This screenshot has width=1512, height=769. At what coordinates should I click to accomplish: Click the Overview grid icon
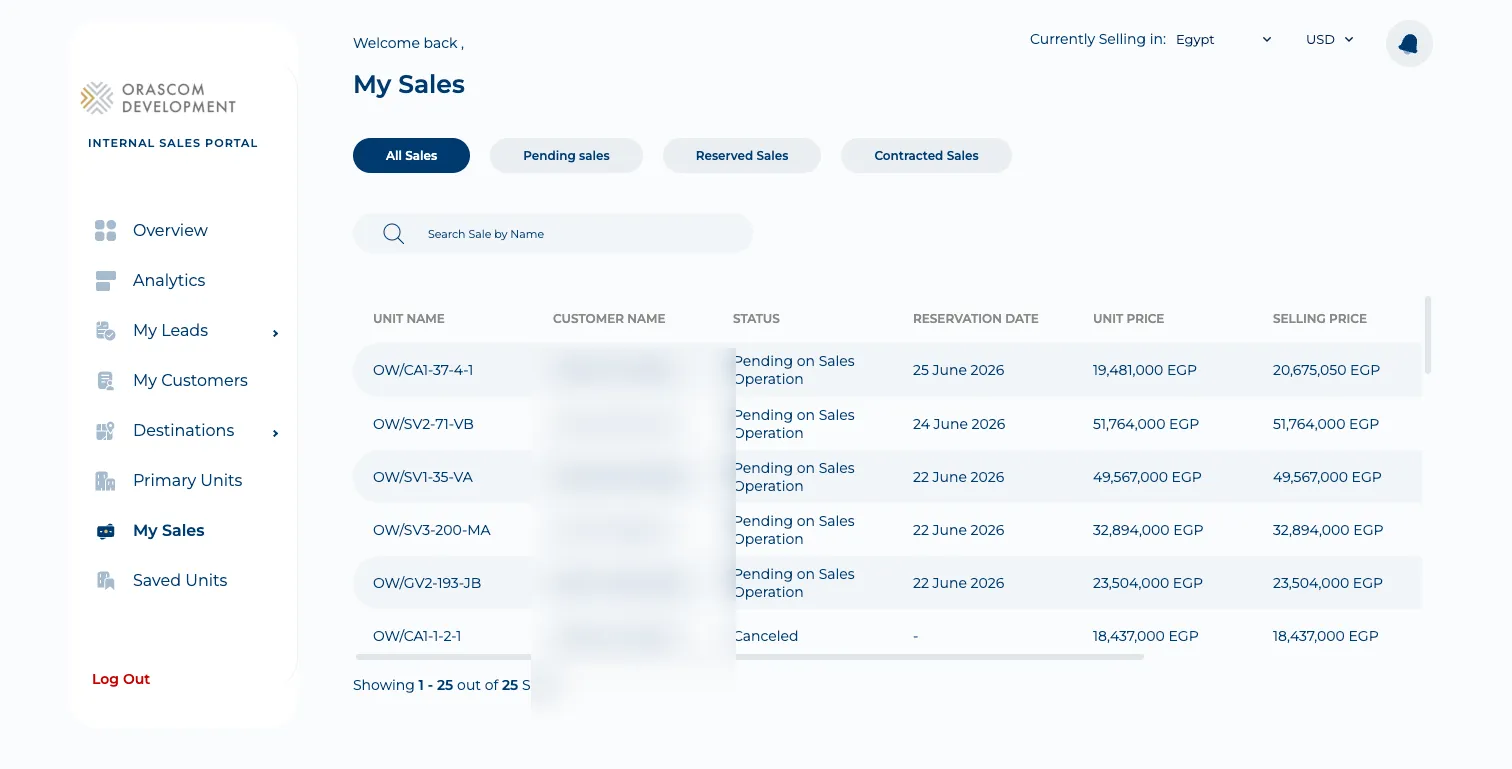pyautogui.click(x=106, y=231)
